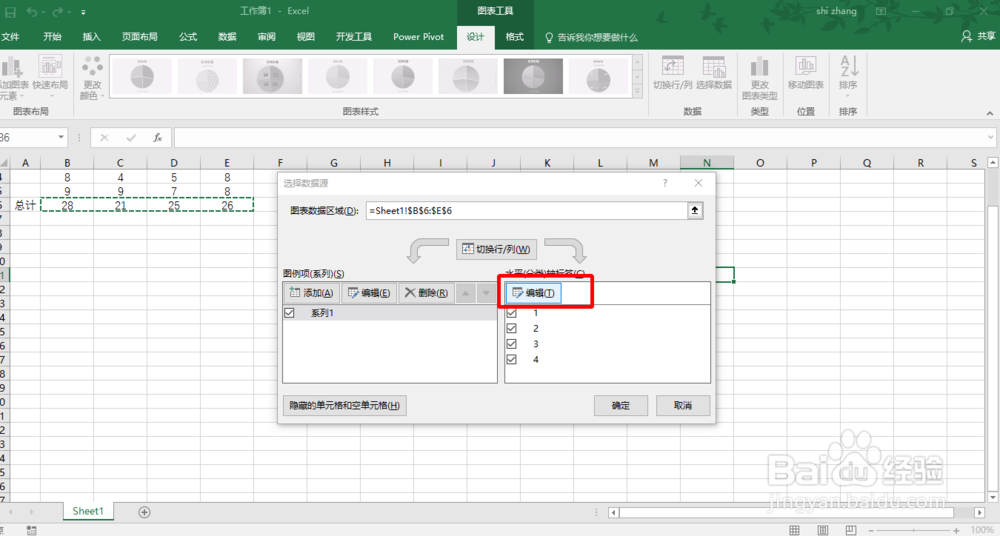Screen dimensions: 1000x536
Task: Click the 共享 (Share) button
Action: [978, 37]
